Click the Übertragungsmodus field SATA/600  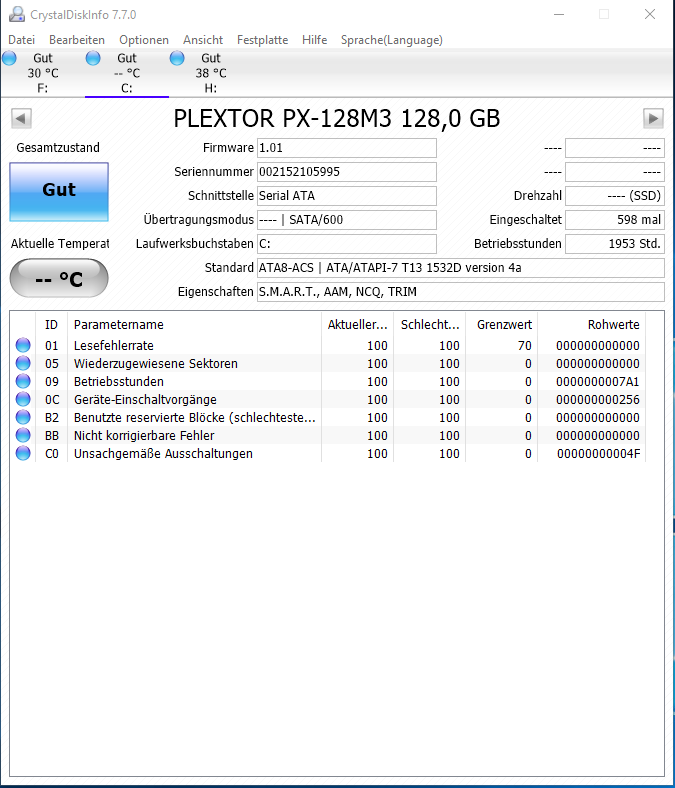[347, 220]
